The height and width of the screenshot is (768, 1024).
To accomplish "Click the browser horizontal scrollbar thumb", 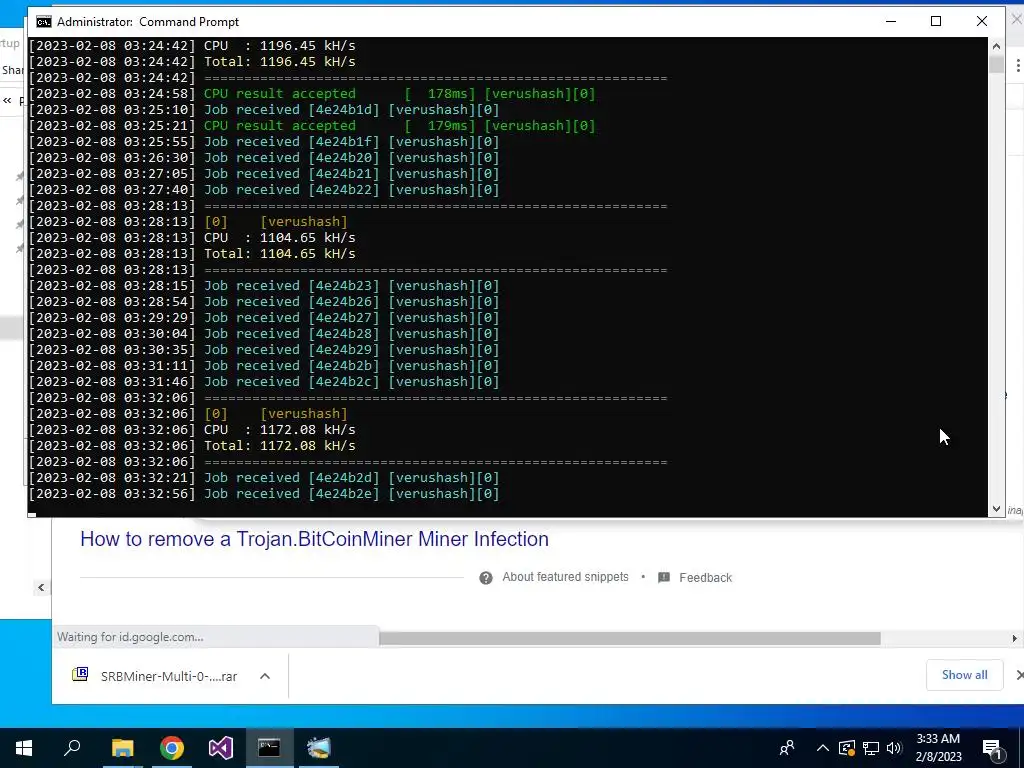I will click(x=630, y=638).
